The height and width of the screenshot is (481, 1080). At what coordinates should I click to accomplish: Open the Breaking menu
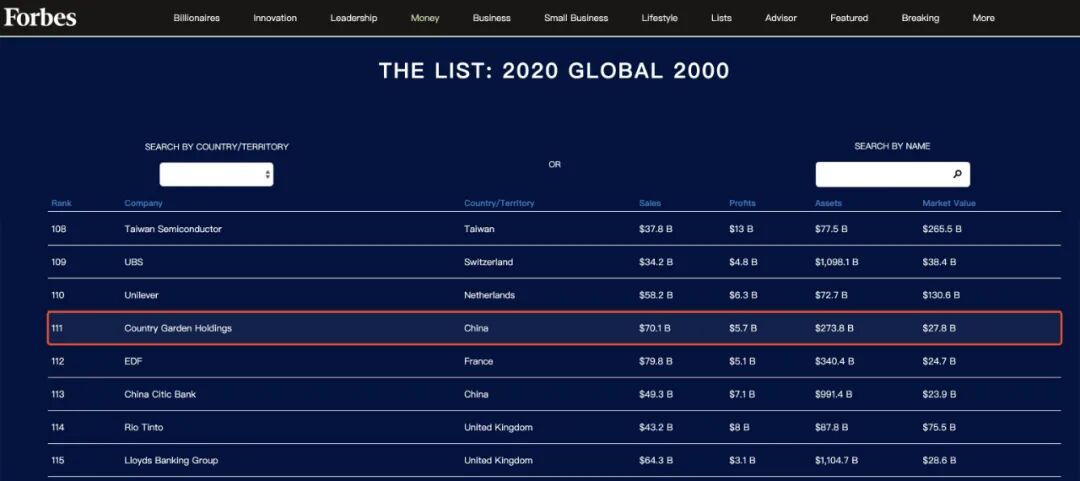coord(920,18)
